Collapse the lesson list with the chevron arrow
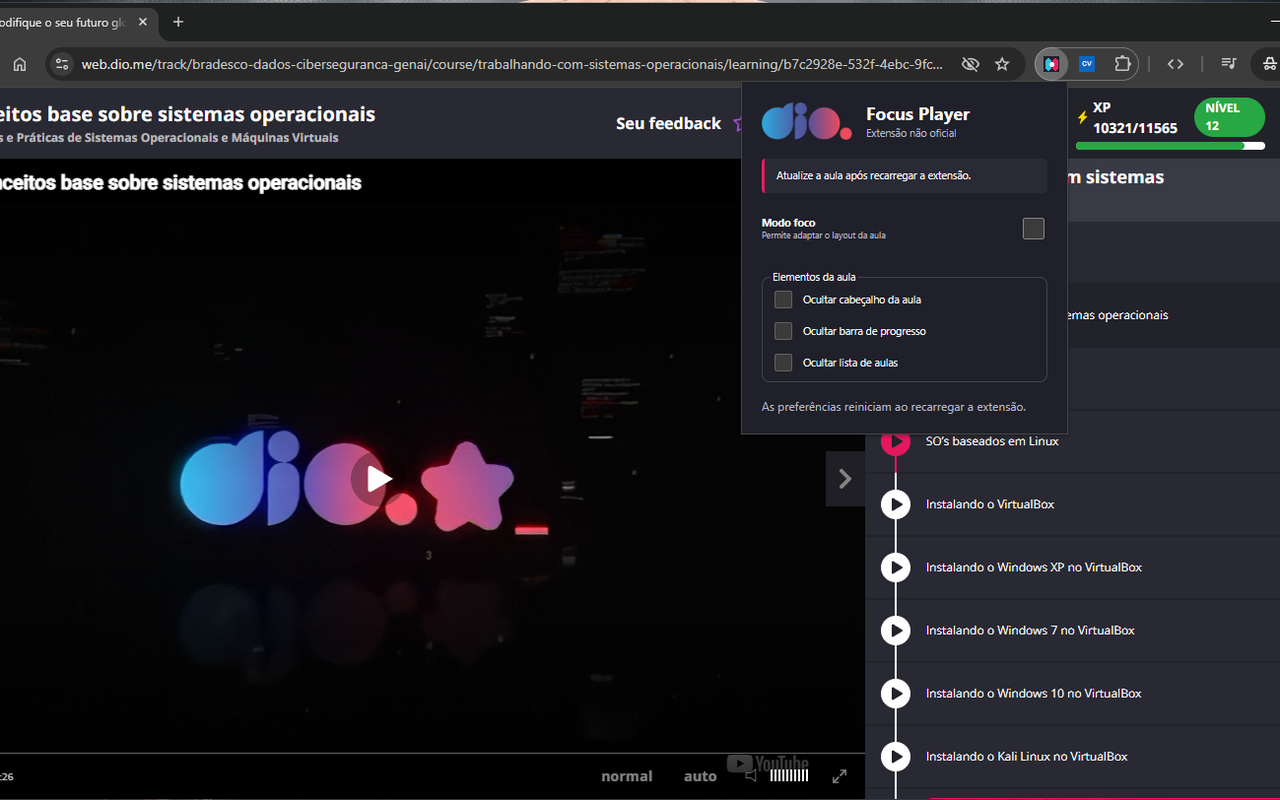This screenshot has width=1280, height=800. 845,479
